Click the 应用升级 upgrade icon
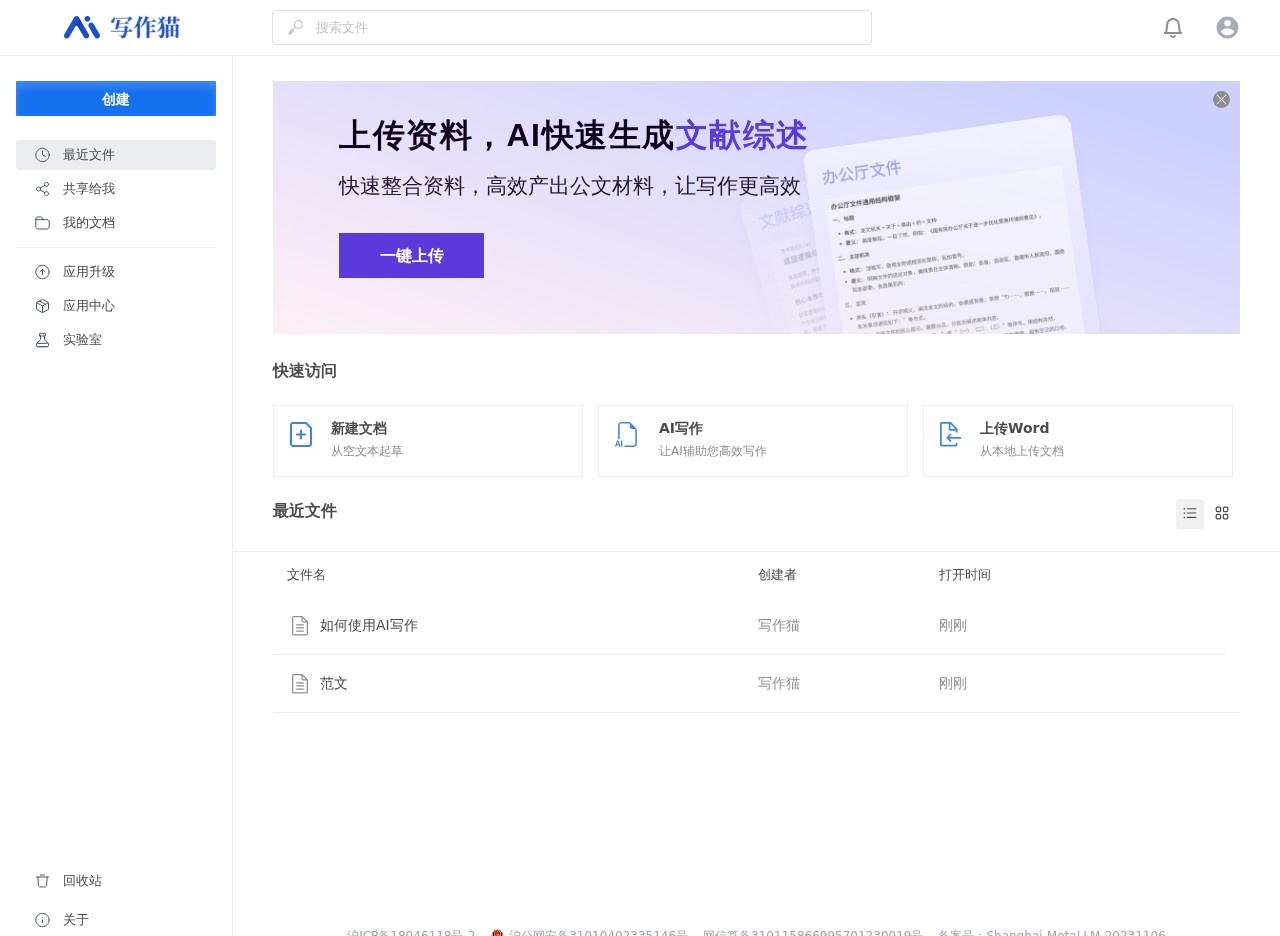 42,271
